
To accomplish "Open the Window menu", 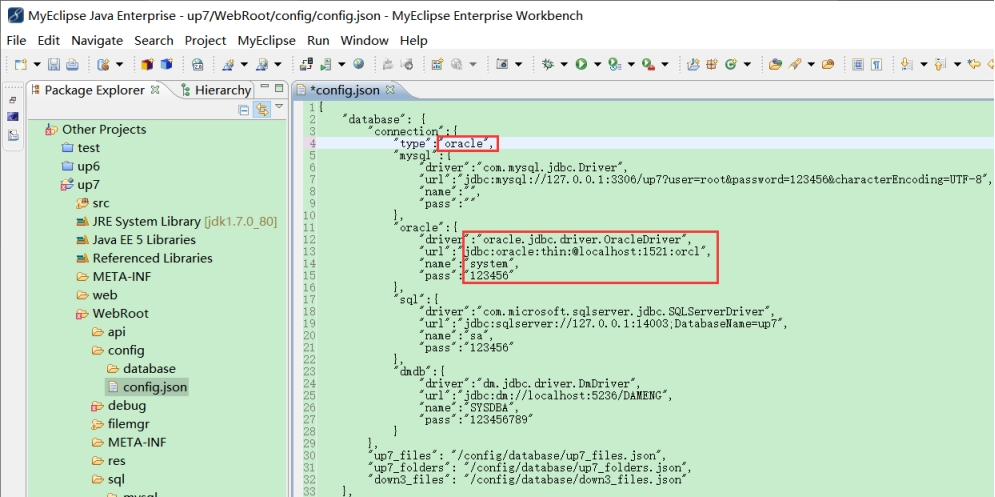I will pos(364,40).
